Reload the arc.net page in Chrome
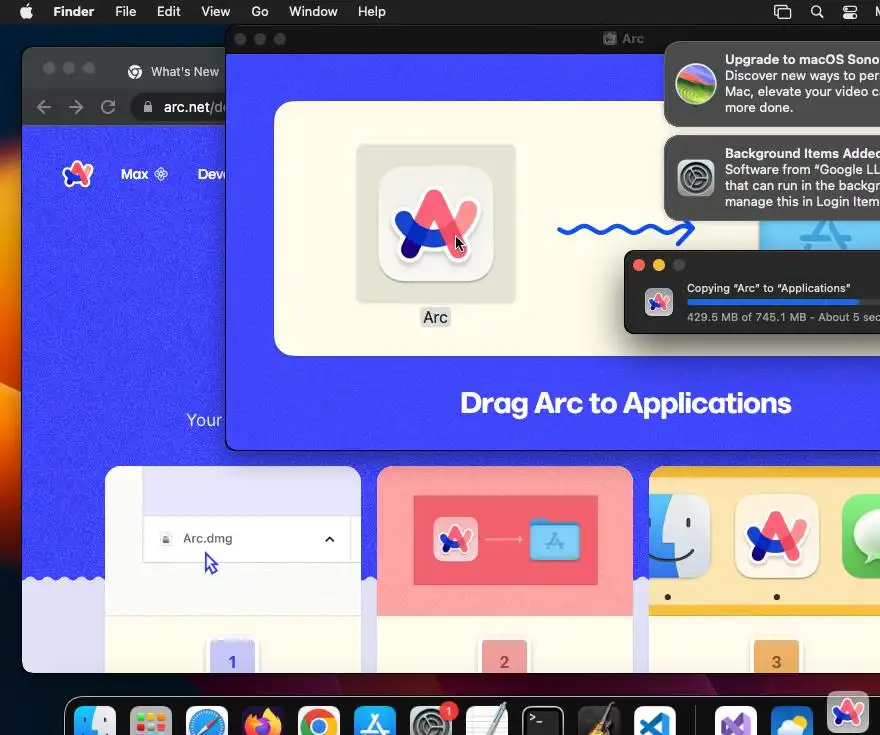 [108, 107]
